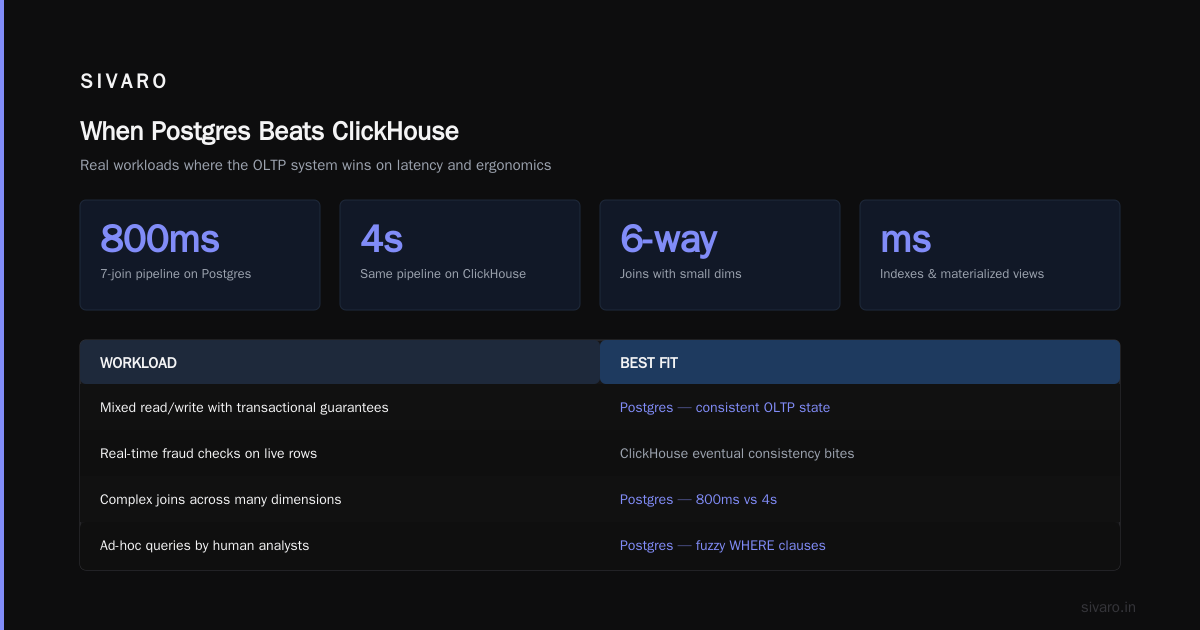Click the 'ms' metric value
Viewport: 1200px width, 630px height.
(906, 239)
